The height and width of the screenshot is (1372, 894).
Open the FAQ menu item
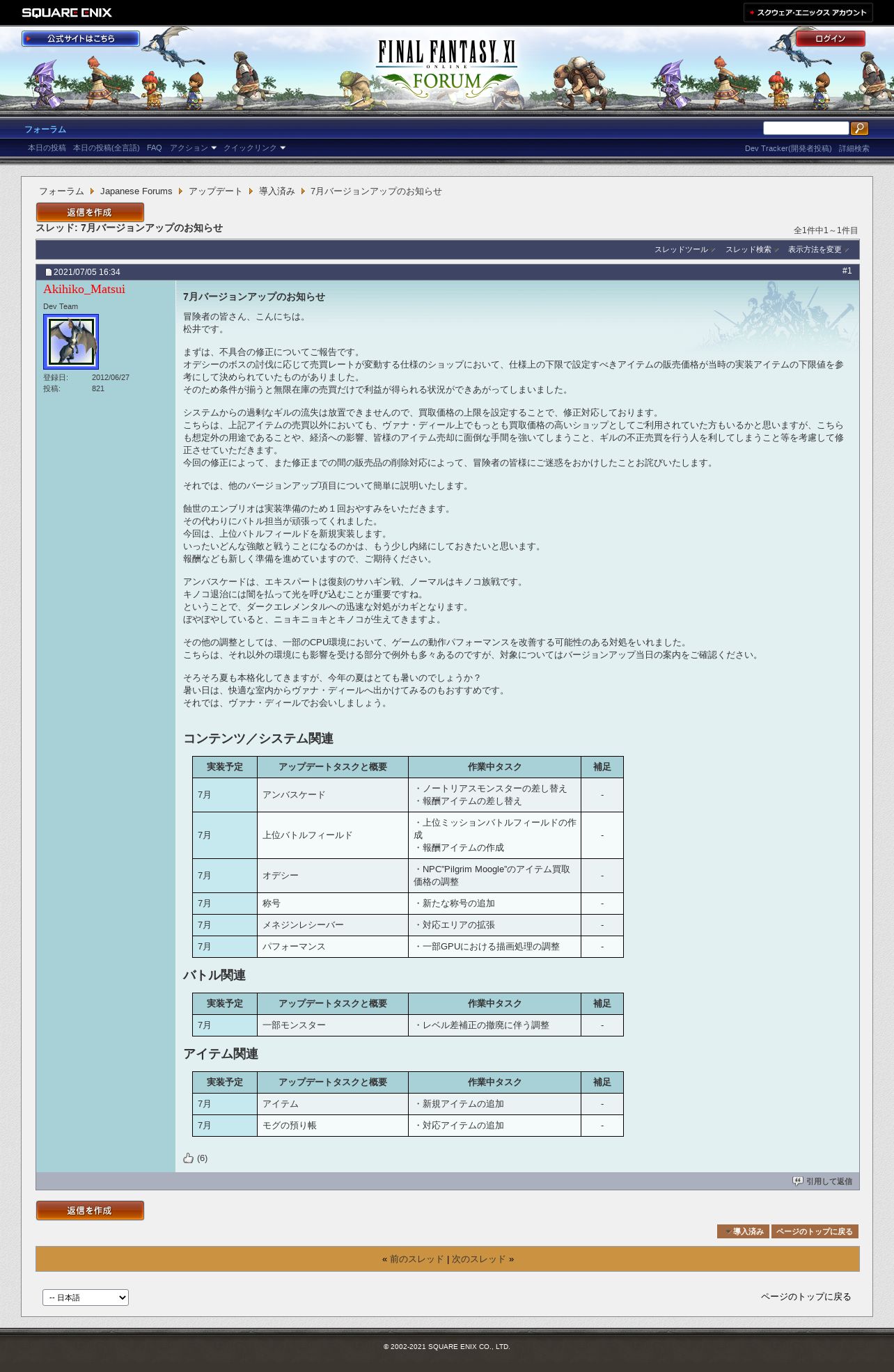point(154,148)
